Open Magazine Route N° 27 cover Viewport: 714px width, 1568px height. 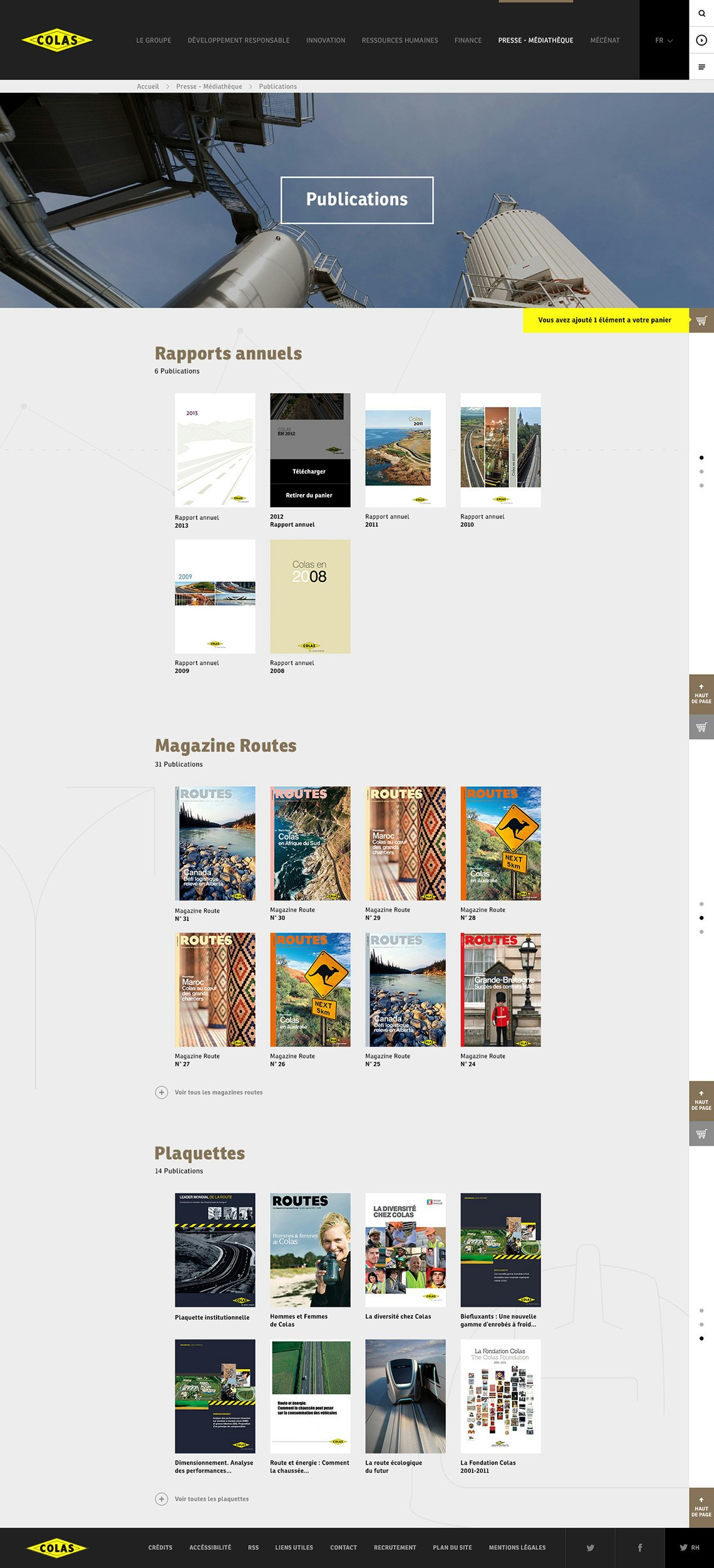coord(215,990)
